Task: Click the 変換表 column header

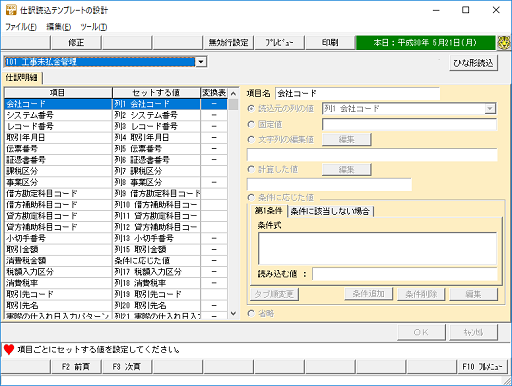Action: click(214, 93)
